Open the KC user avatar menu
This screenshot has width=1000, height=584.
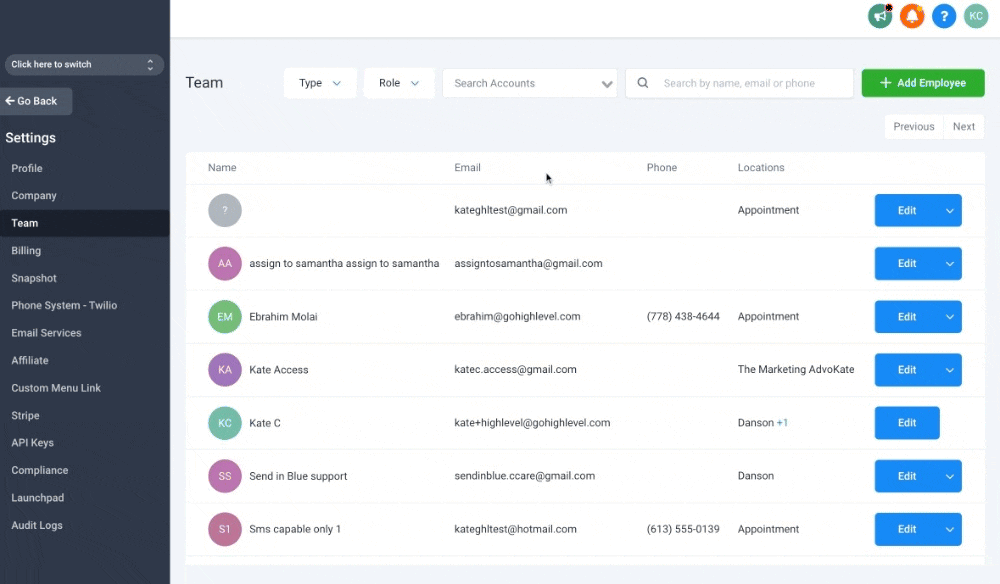pos(975,16)
